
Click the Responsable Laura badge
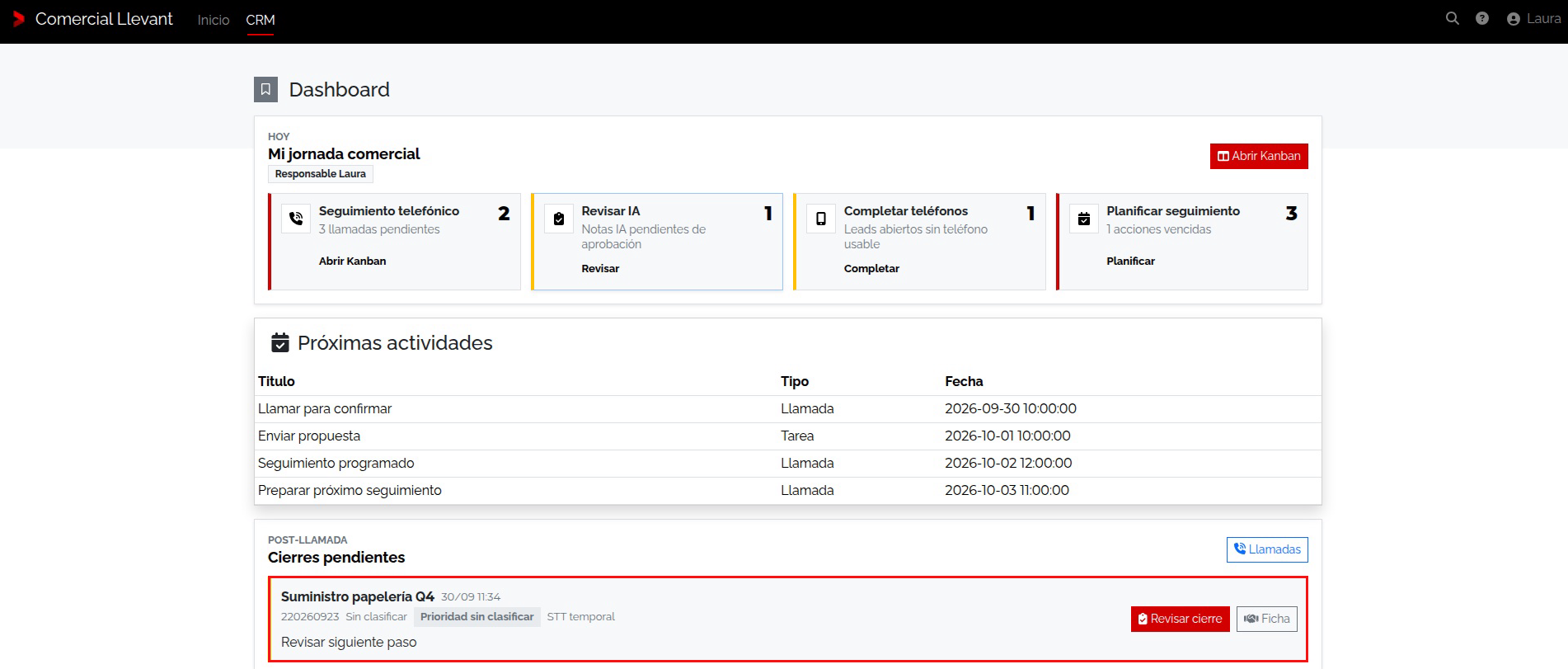tap(321, 174)
